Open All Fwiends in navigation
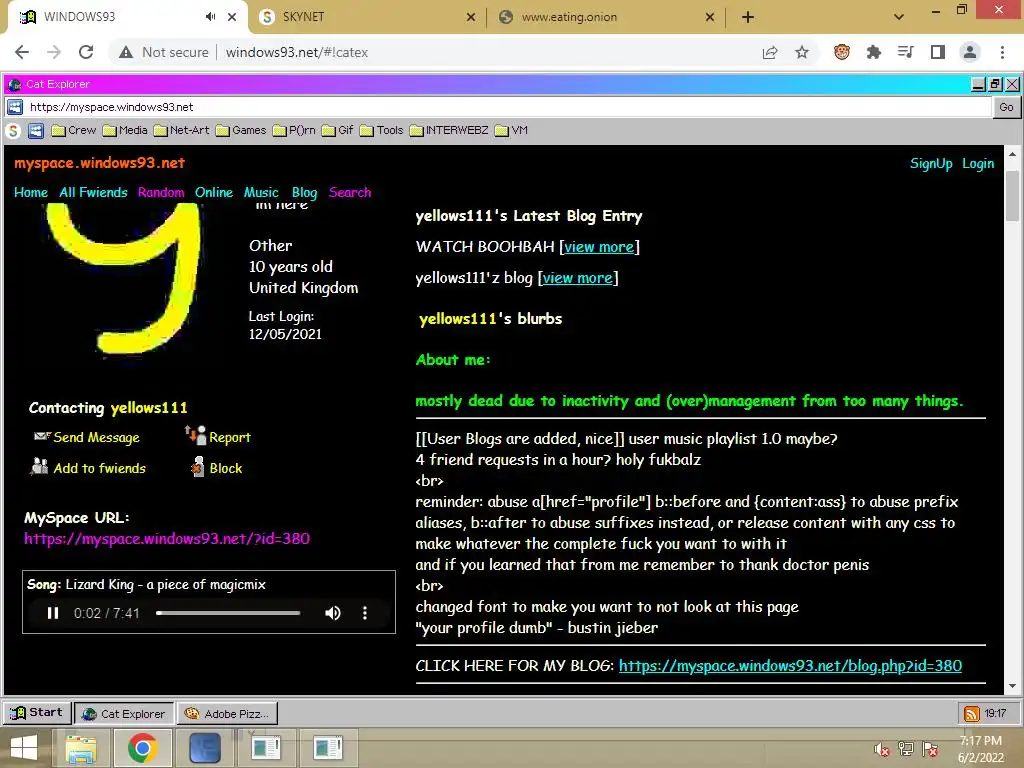 click(x=93, y=193)
